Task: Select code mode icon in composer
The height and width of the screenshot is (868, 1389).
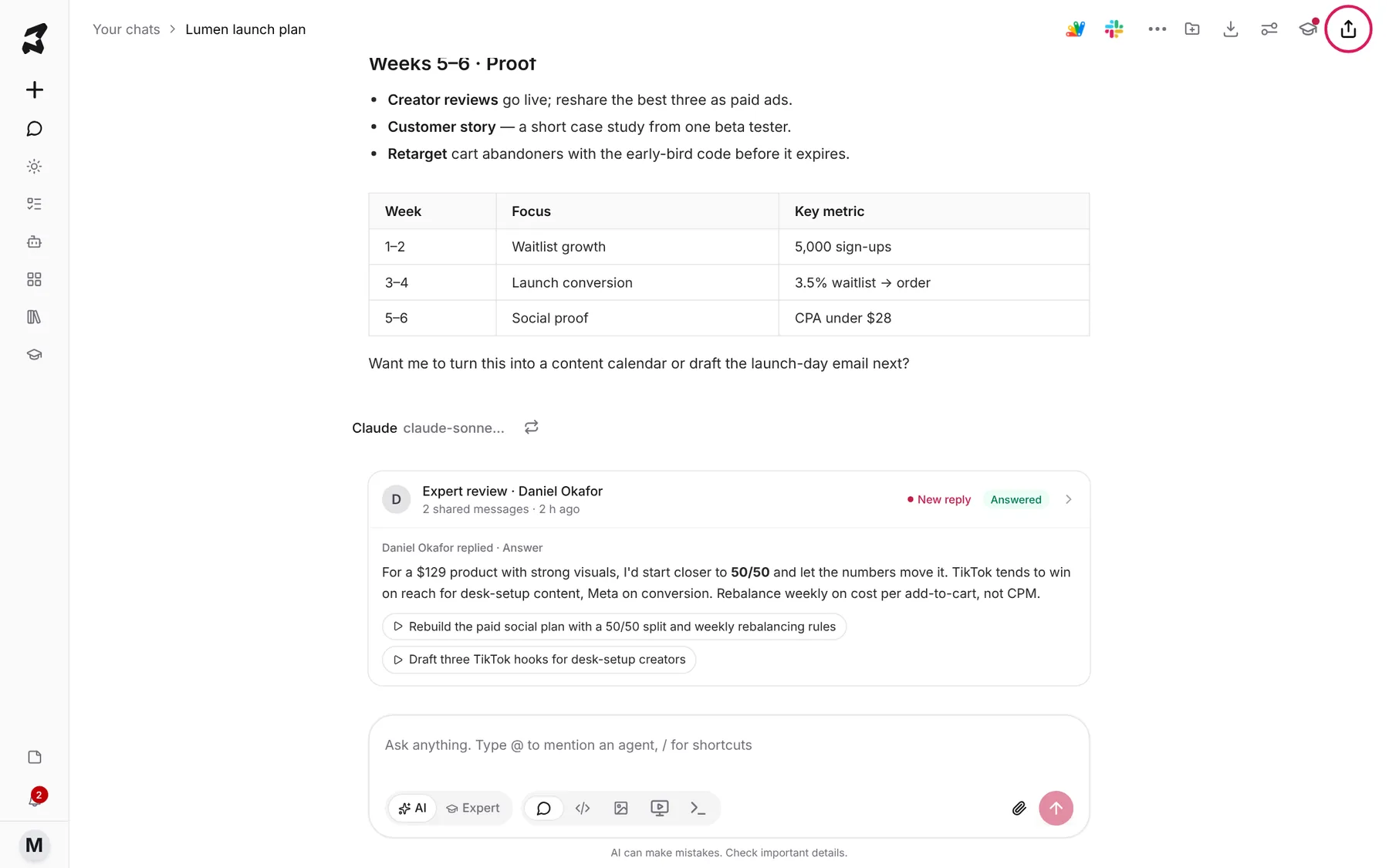Action: point(583,808)
